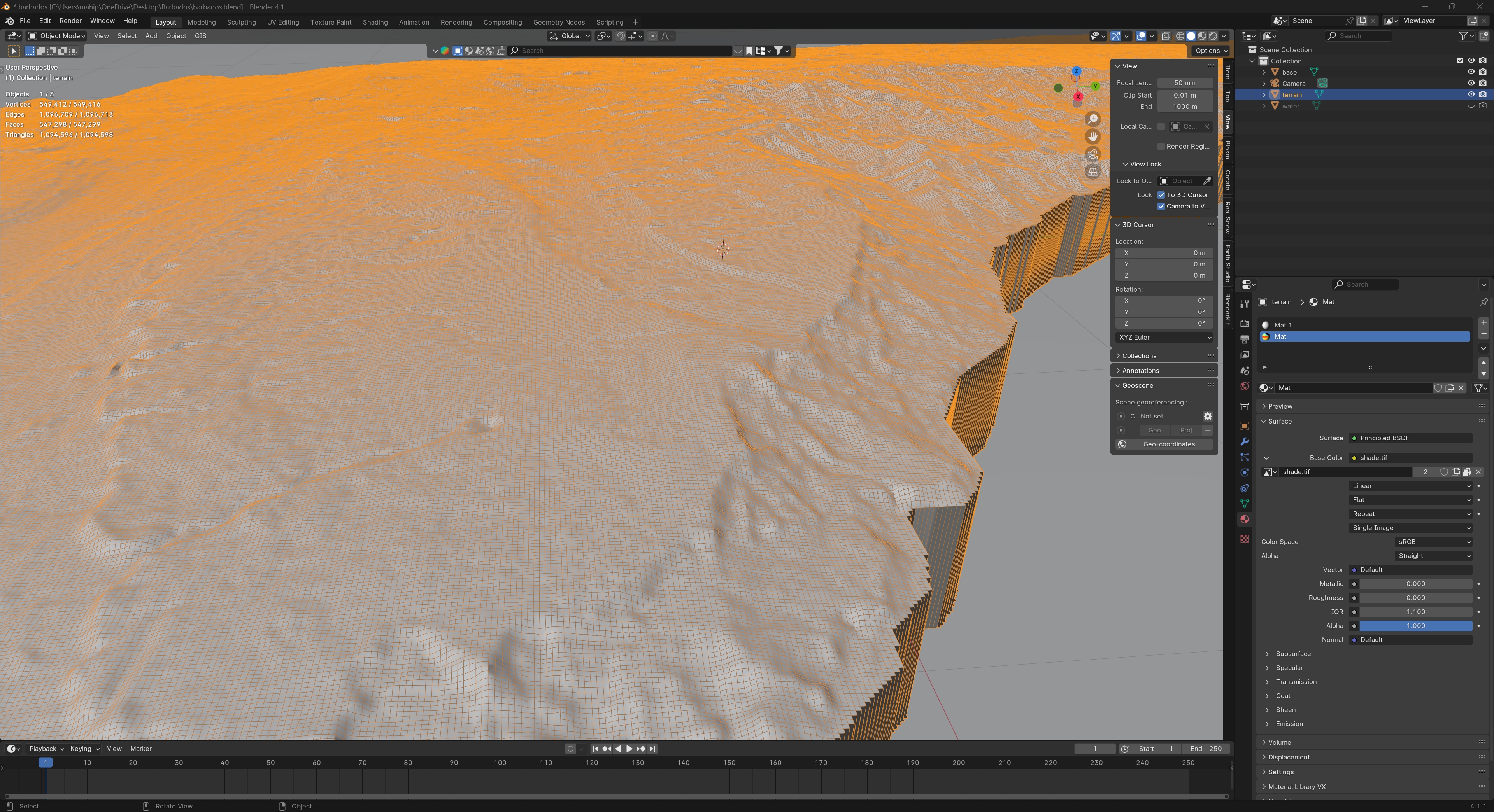Jump to the timeline end frame button
1494x812 pixels.
pyautogui.click(x=652, y=749)
